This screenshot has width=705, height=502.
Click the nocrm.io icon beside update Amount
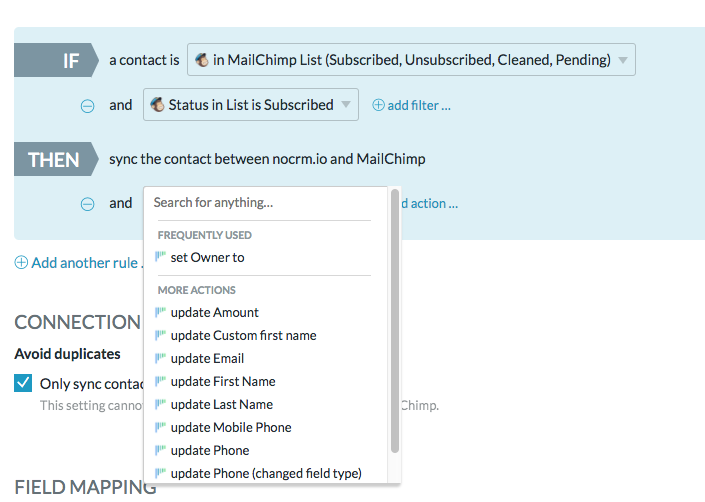[160, 311]
